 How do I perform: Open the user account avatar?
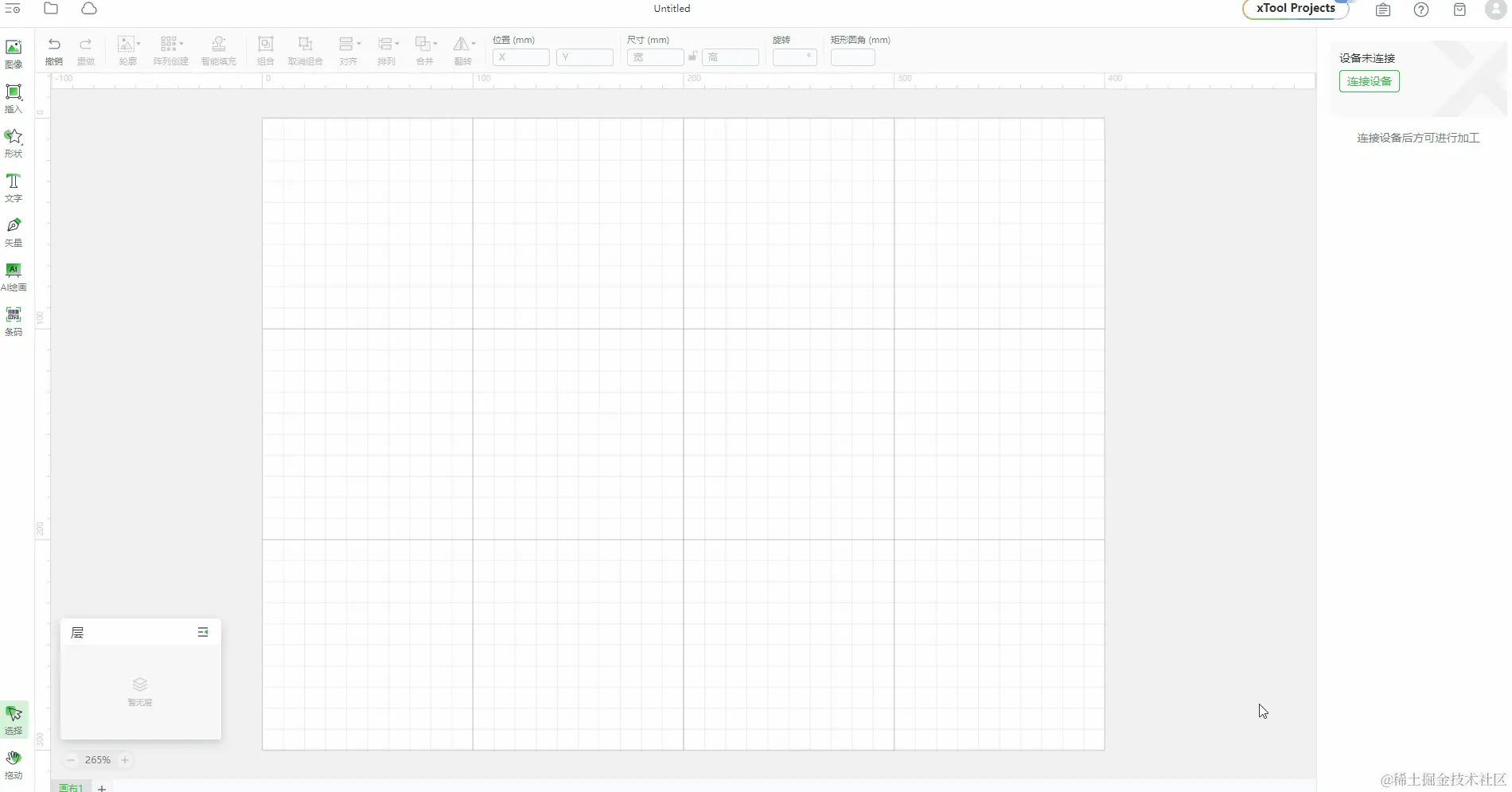click(1496, 10)
